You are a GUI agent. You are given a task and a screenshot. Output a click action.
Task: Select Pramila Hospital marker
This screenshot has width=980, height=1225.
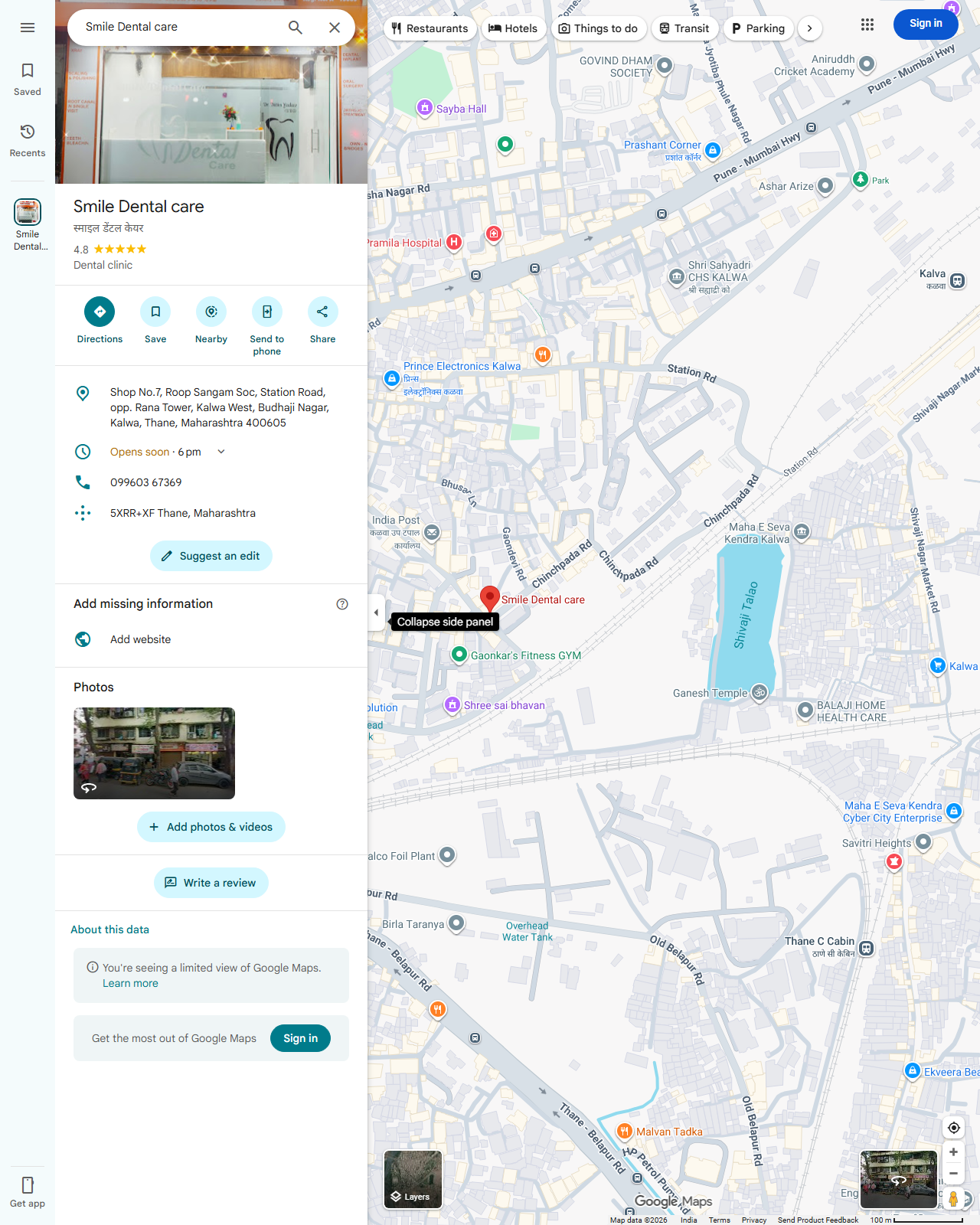454,243
